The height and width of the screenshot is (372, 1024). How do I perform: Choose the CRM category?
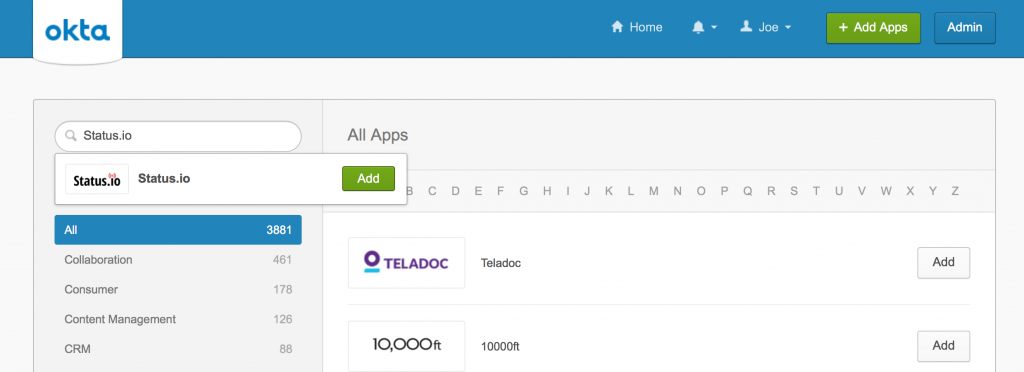pos(178,349)
